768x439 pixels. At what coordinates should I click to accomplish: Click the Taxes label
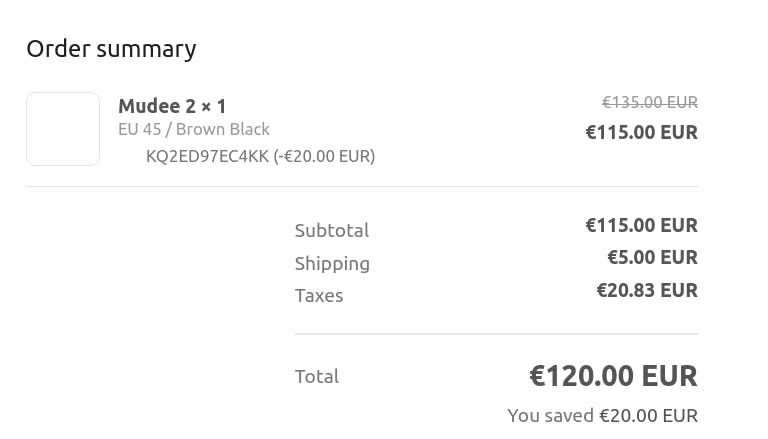[319, 295]
